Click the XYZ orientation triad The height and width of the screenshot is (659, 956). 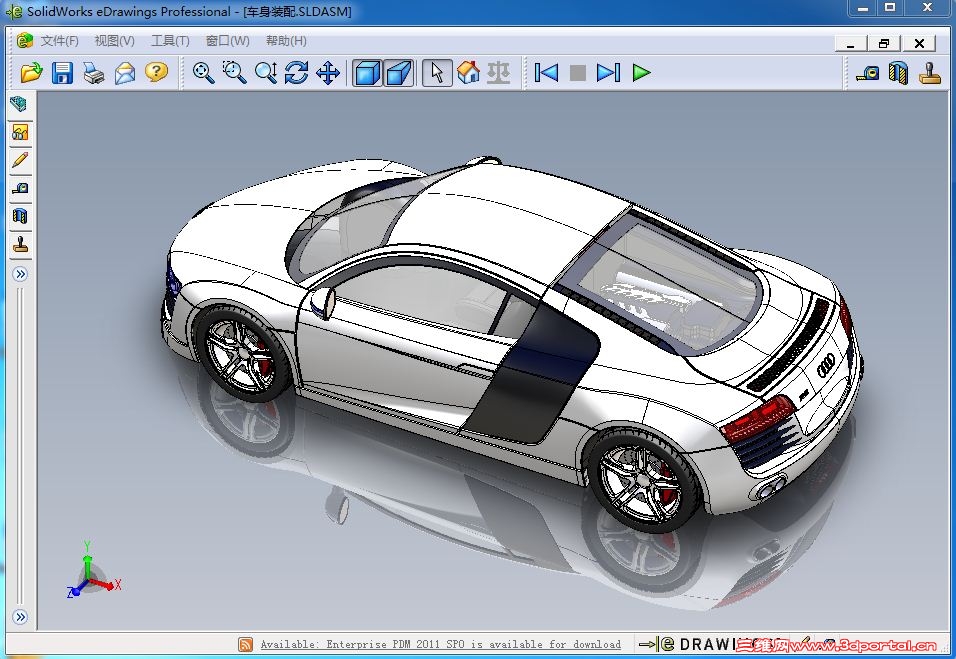coord(93,571)
